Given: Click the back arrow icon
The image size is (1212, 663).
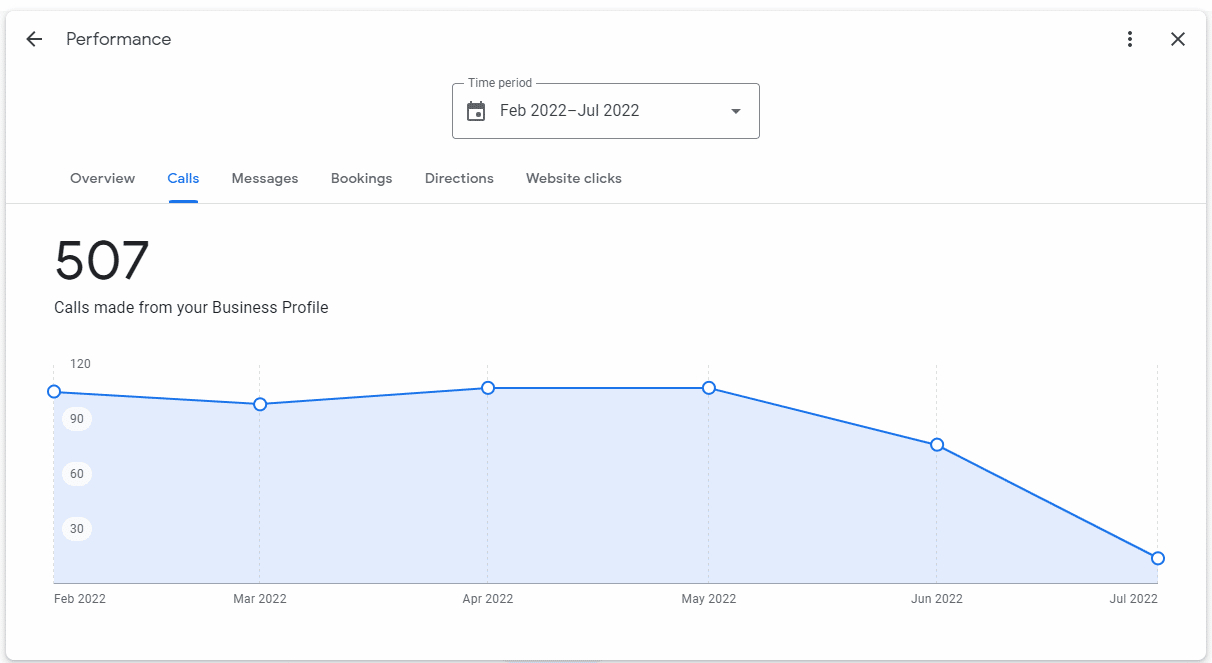Looking at the screenshot, I should (x=34, y=39).
